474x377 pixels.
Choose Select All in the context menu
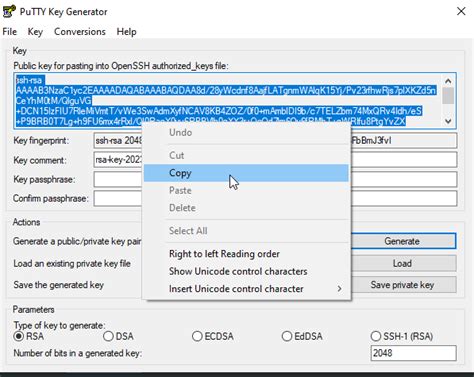(246, 231)
